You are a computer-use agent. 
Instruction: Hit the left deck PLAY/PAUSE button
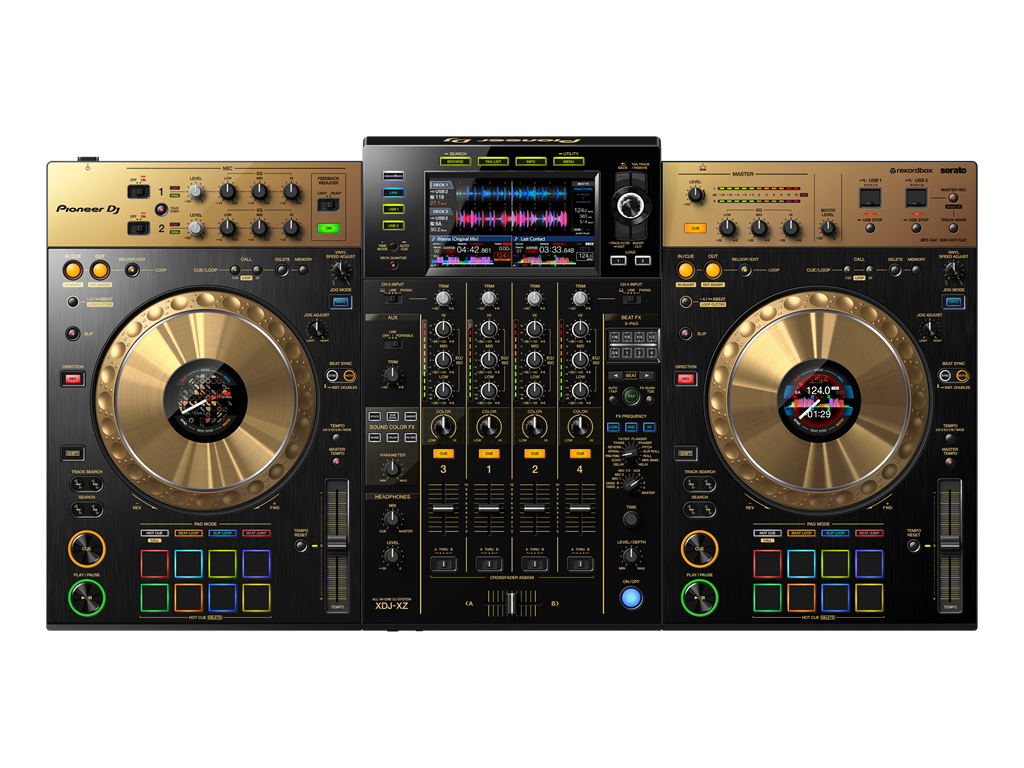pos(86,598)
